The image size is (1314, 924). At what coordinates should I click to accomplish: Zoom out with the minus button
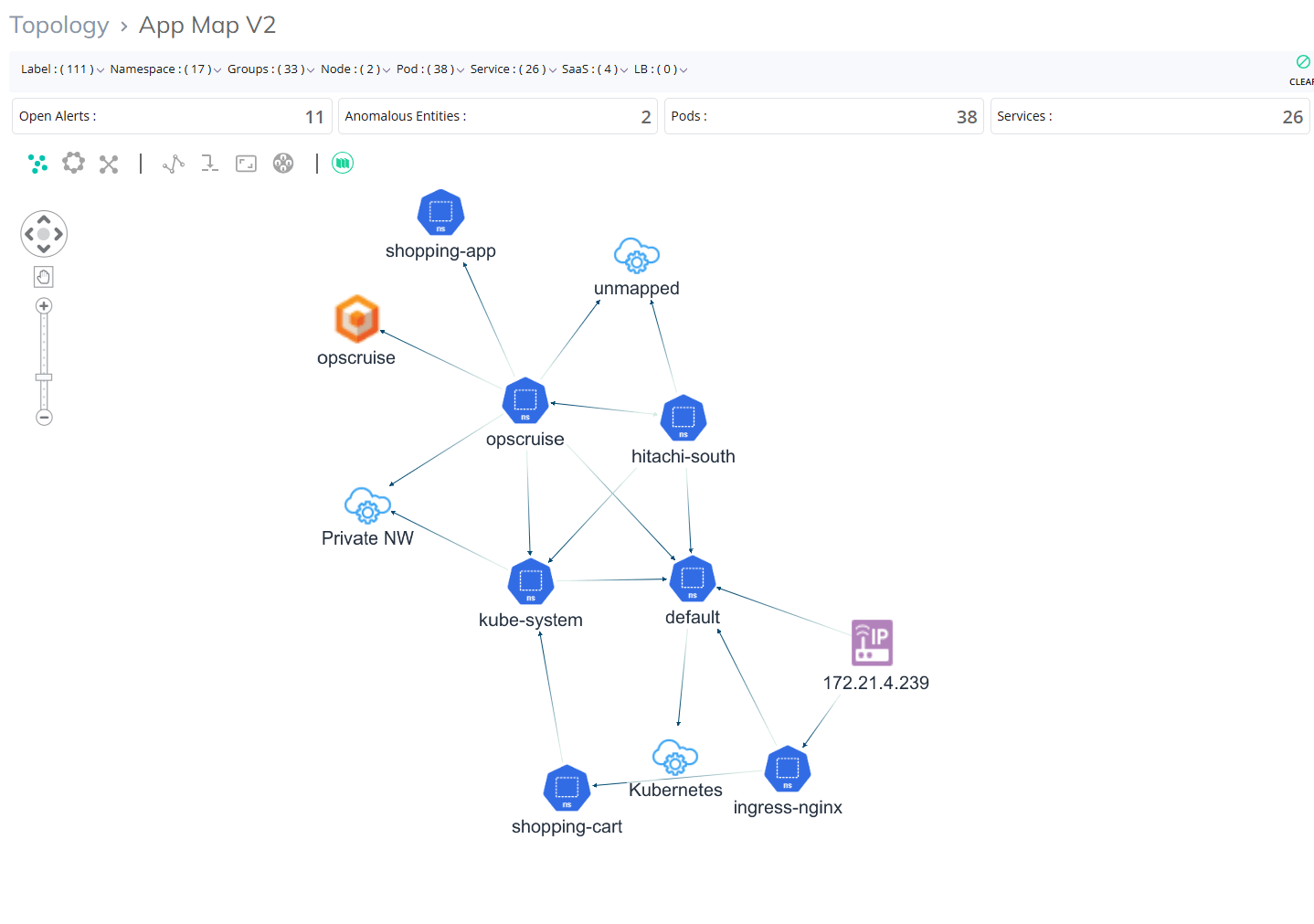pyautogui.click(x=44, y=418)
